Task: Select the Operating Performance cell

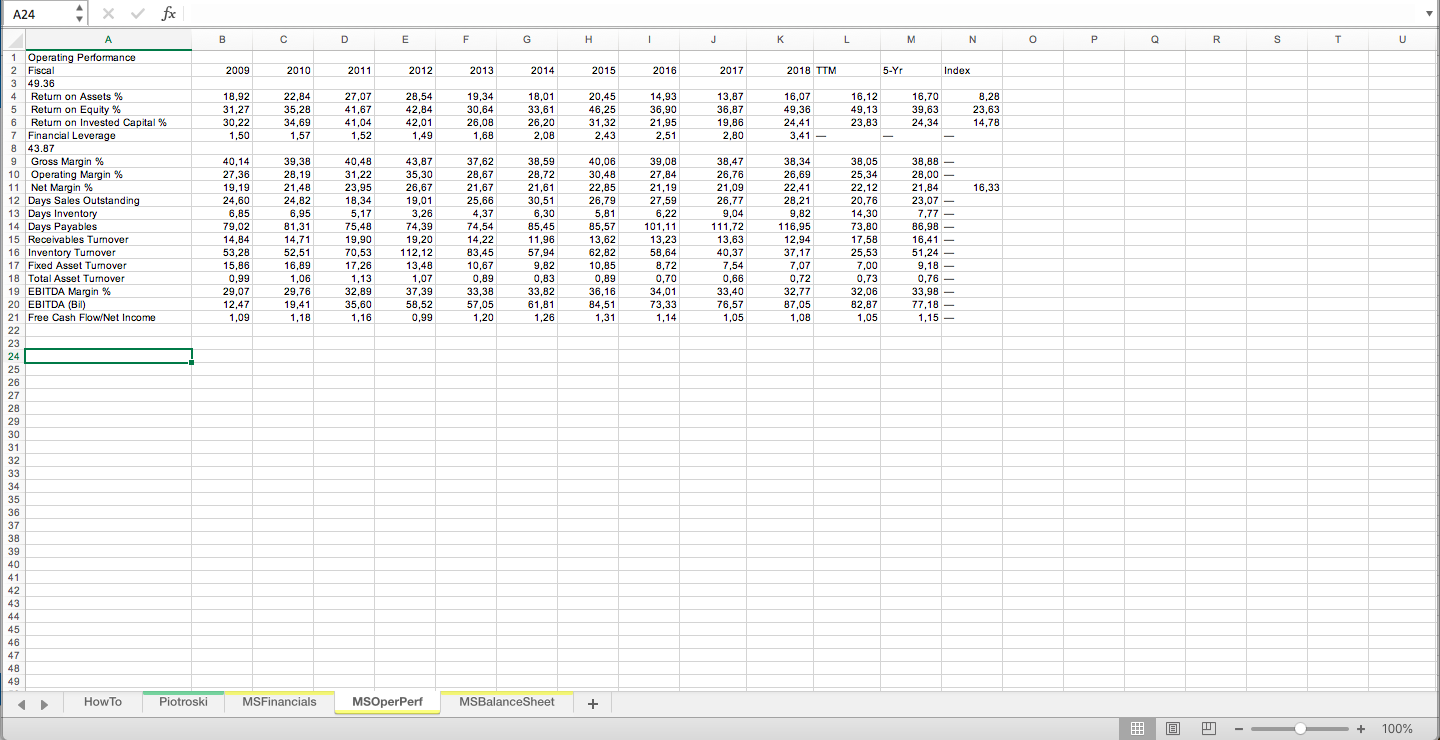Action: pyautogui.click(x=108, y=58)
